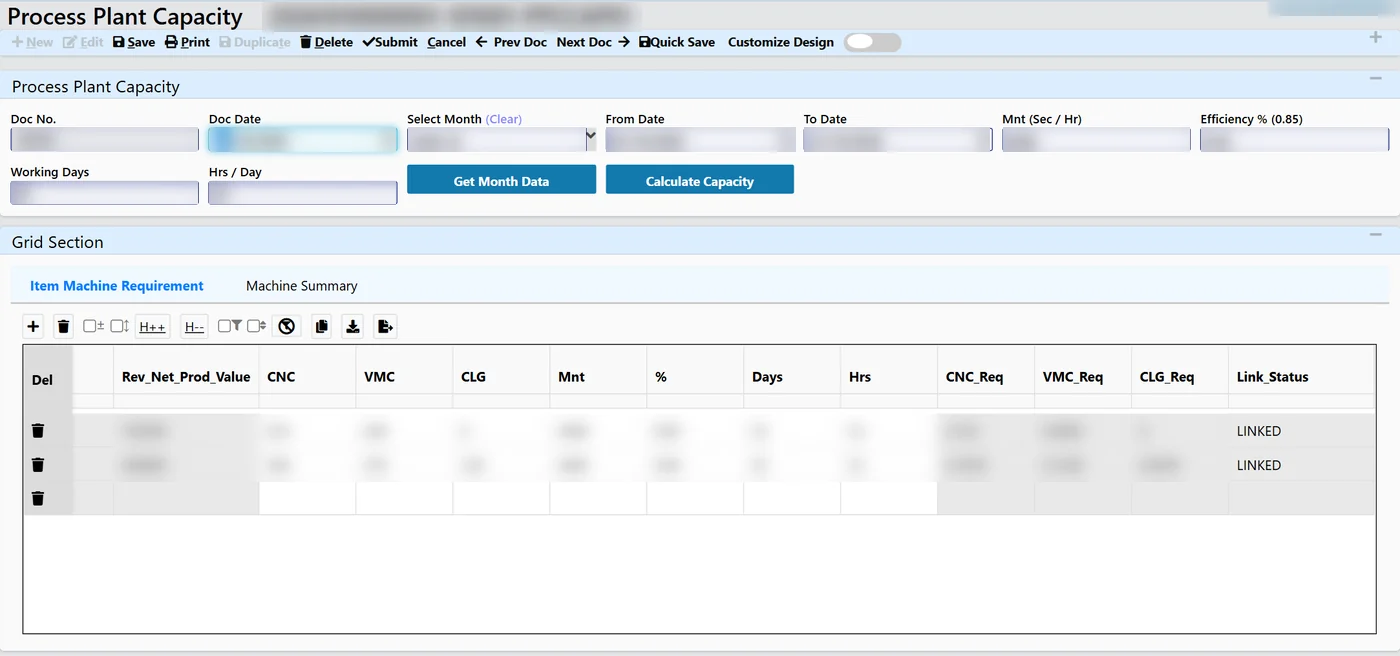1400x656 pixels.
Task: Click the Del column header
Action: coord(42,380)
